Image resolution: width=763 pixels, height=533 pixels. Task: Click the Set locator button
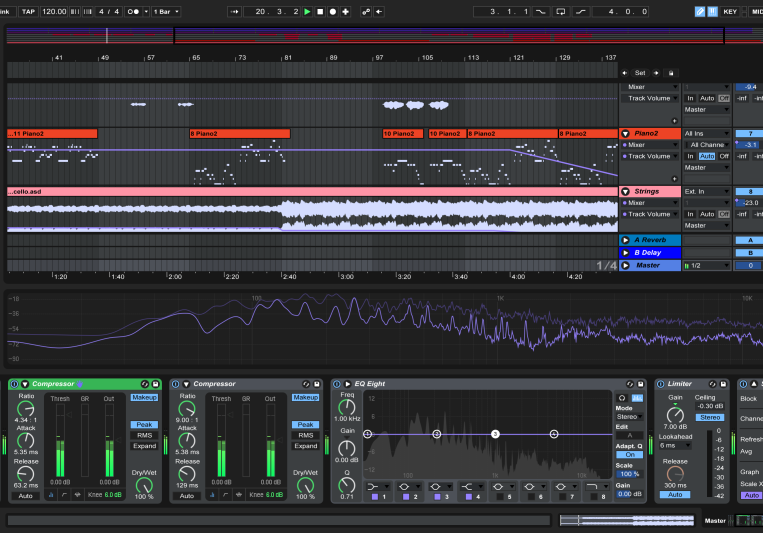640,73
